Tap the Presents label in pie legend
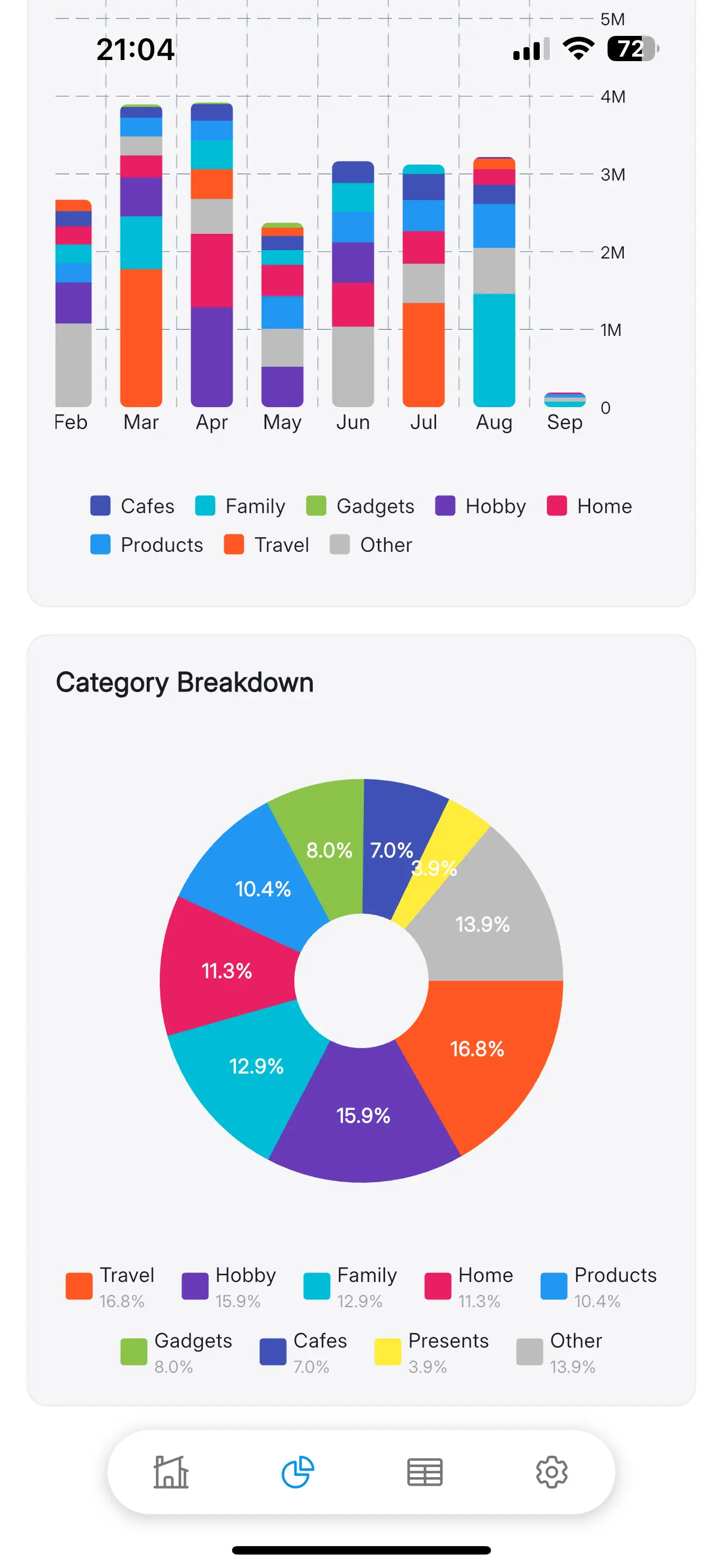The image size is (723, 1568). (x=448, y=1341)
